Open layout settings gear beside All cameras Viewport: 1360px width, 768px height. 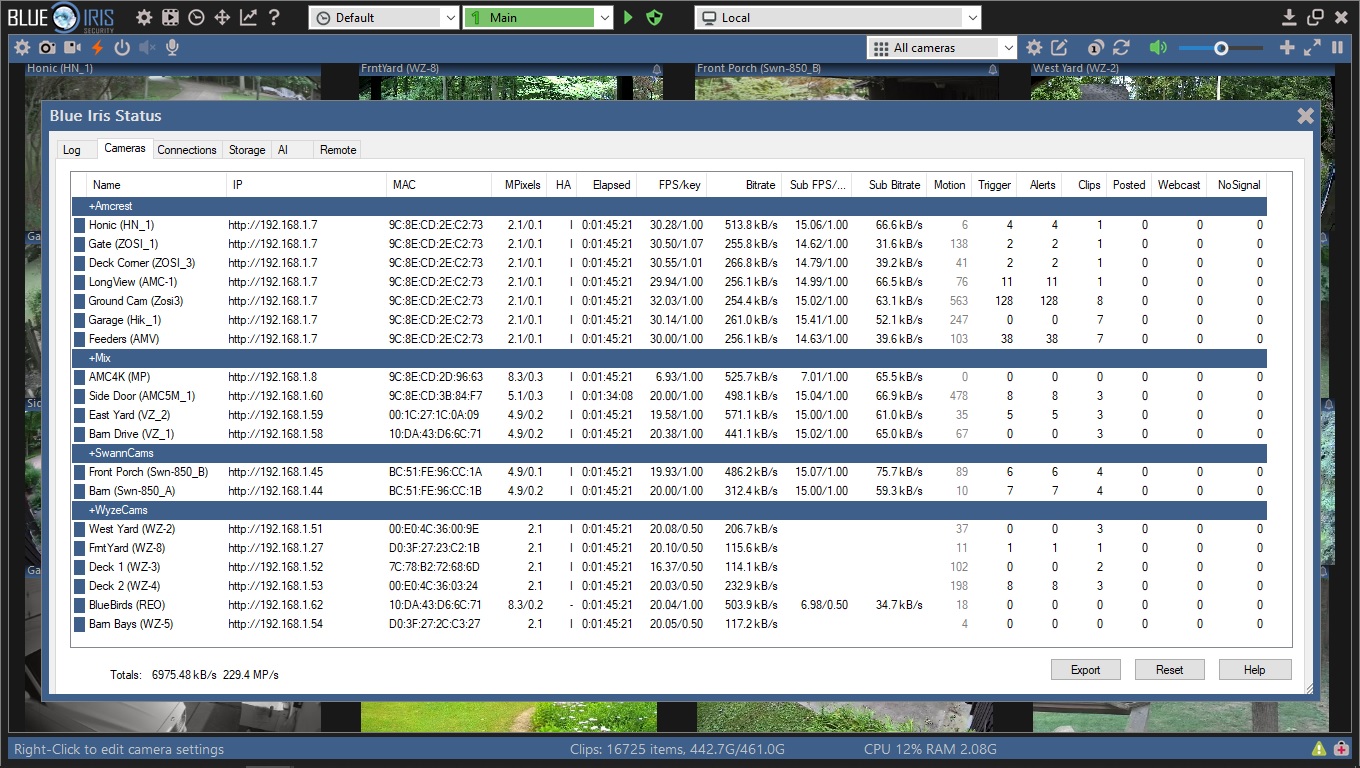[1034, 47]
